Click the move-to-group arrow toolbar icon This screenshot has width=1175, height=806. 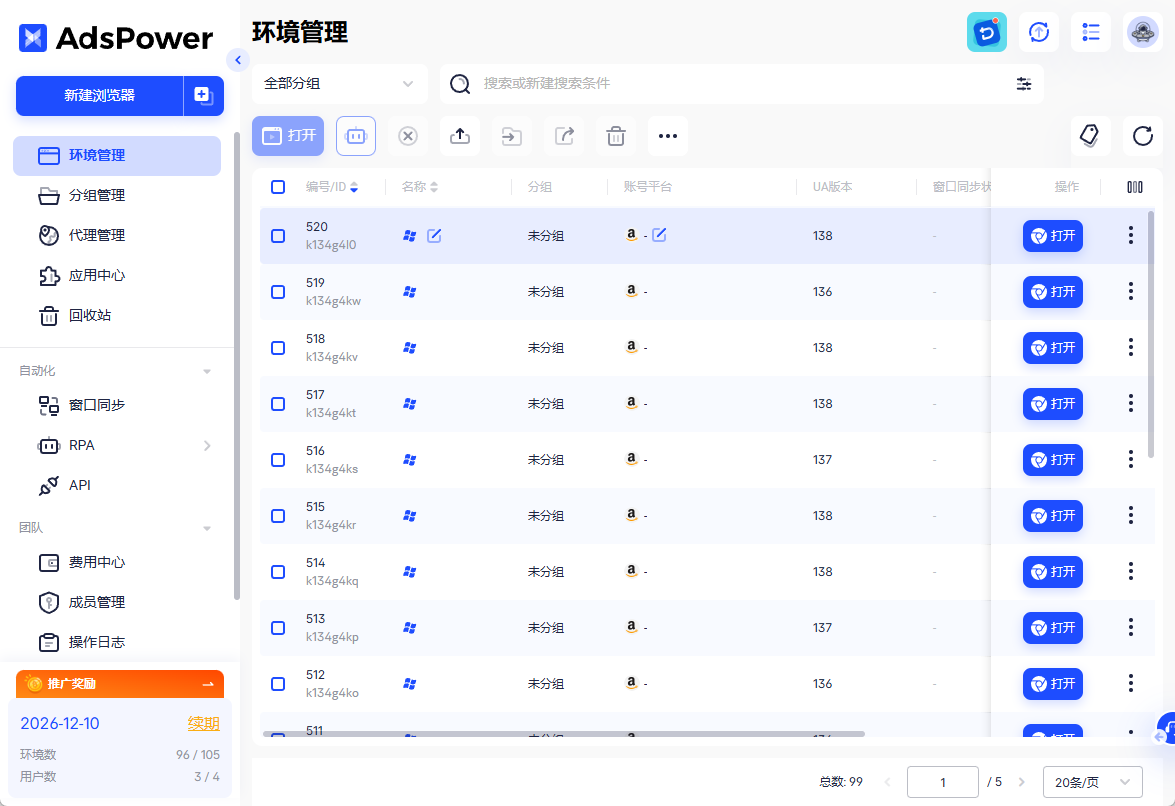(x=512, y=136)
